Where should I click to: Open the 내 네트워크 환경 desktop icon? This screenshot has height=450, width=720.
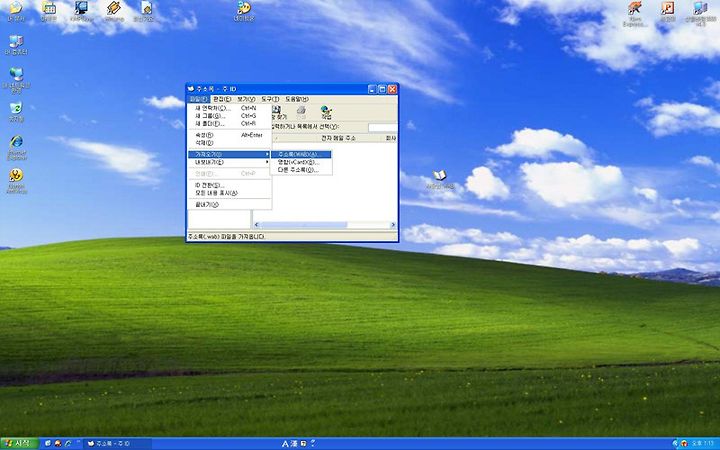point(17,80)
